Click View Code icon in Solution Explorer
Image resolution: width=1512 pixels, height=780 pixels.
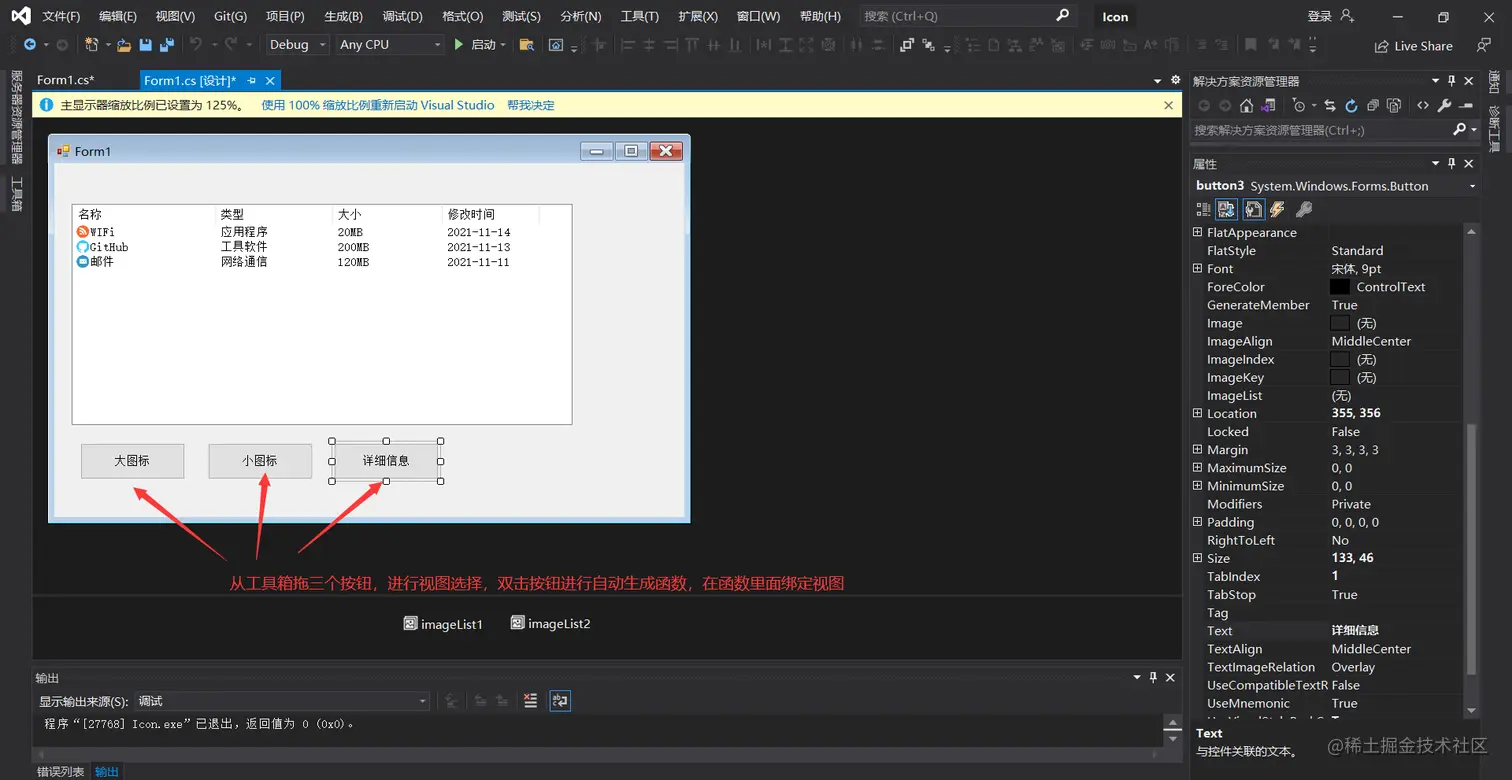[1423, 105]
